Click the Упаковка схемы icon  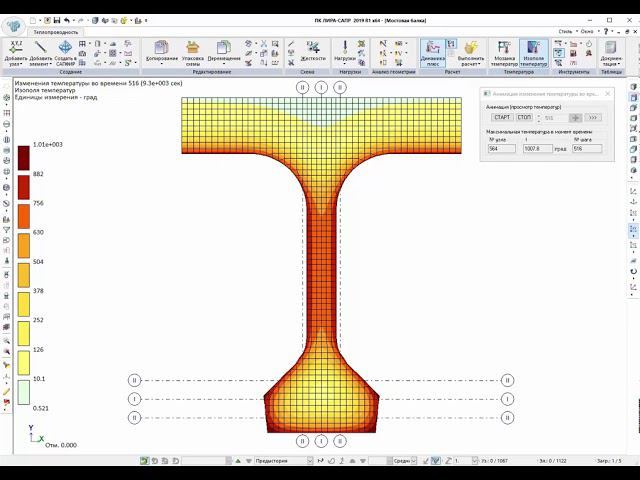(193, 49)
